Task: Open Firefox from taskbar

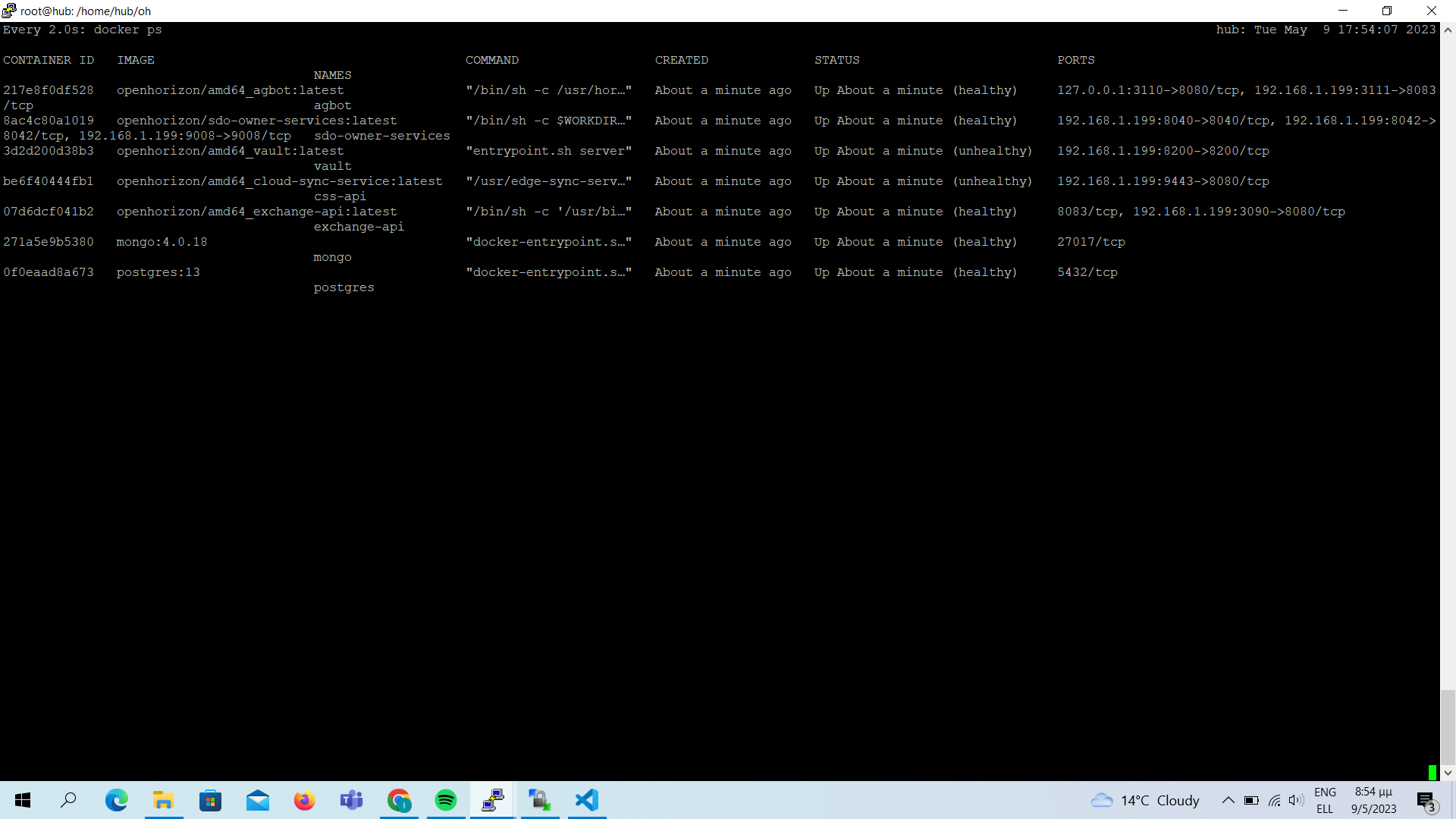Action: (305, 800)
